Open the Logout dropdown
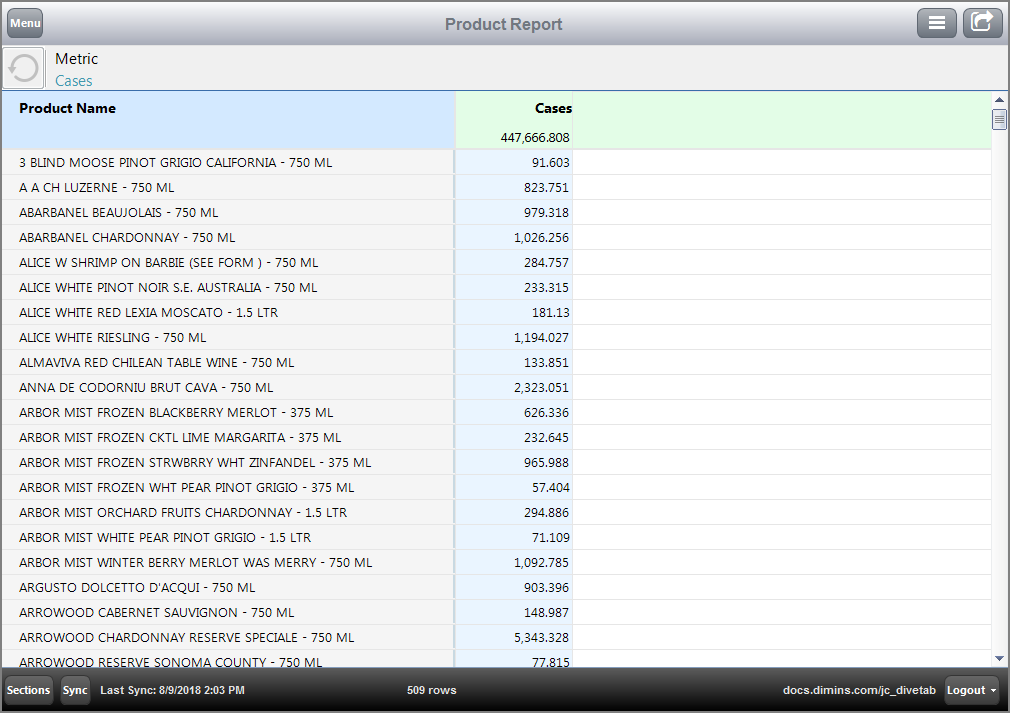Screen dimensions: 1010x713 pos(969,690)
